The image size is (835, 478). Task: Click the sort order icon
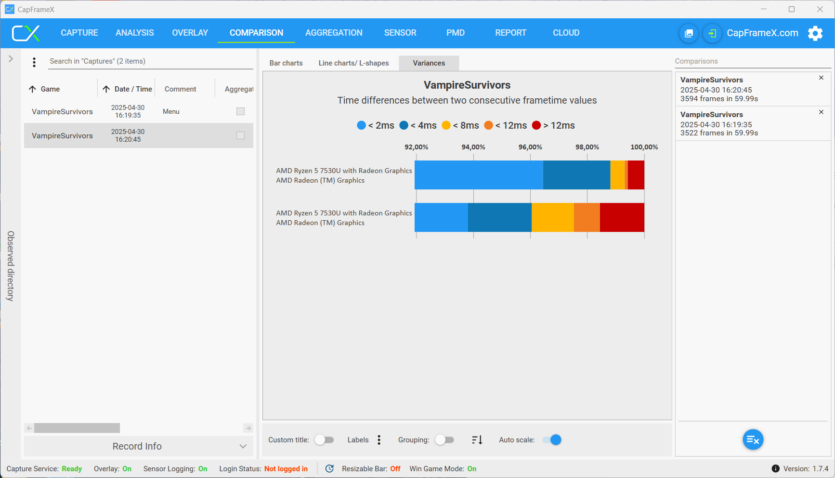click(x=477, y=440)
